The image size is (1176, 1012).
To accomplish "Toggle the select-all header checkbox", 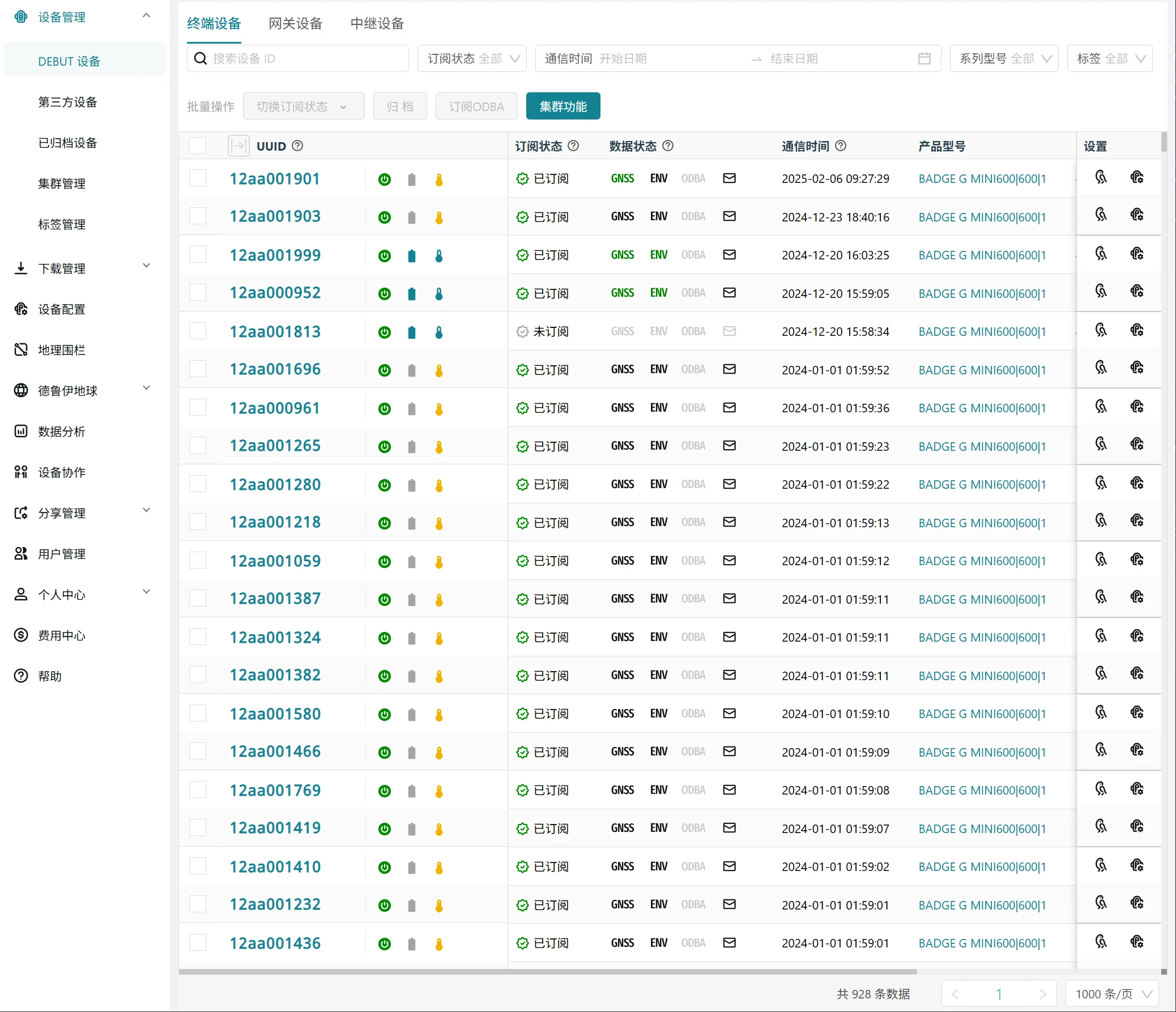I will coord(198,146).
